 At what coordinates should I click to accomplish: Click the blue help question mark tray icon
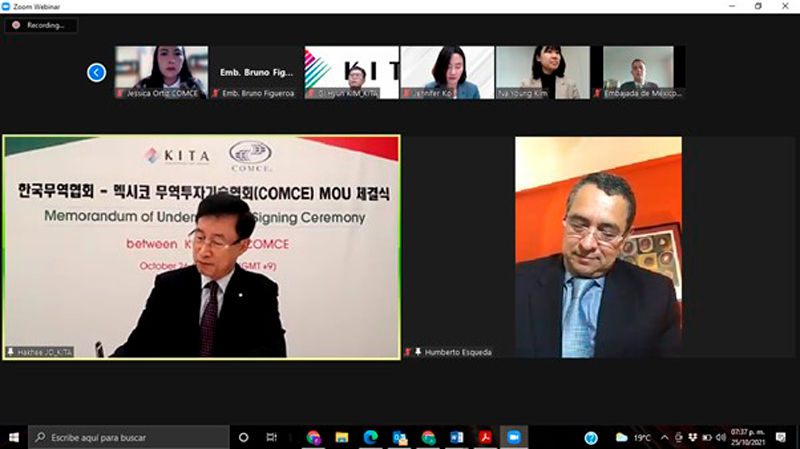point(591,438)
